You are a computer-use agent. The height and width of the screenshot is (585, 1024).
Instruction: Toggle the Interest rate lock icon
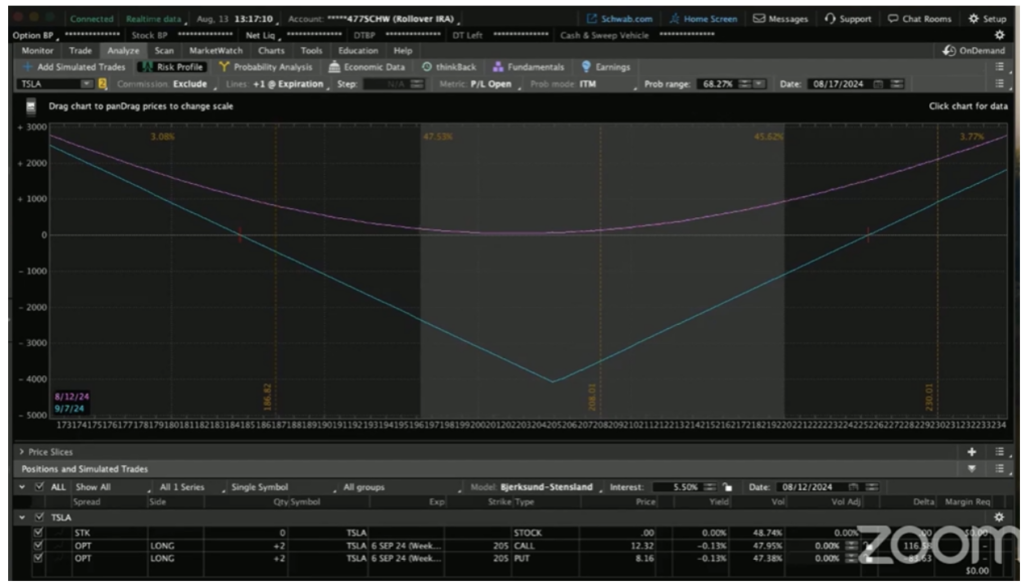coord(728,487)
